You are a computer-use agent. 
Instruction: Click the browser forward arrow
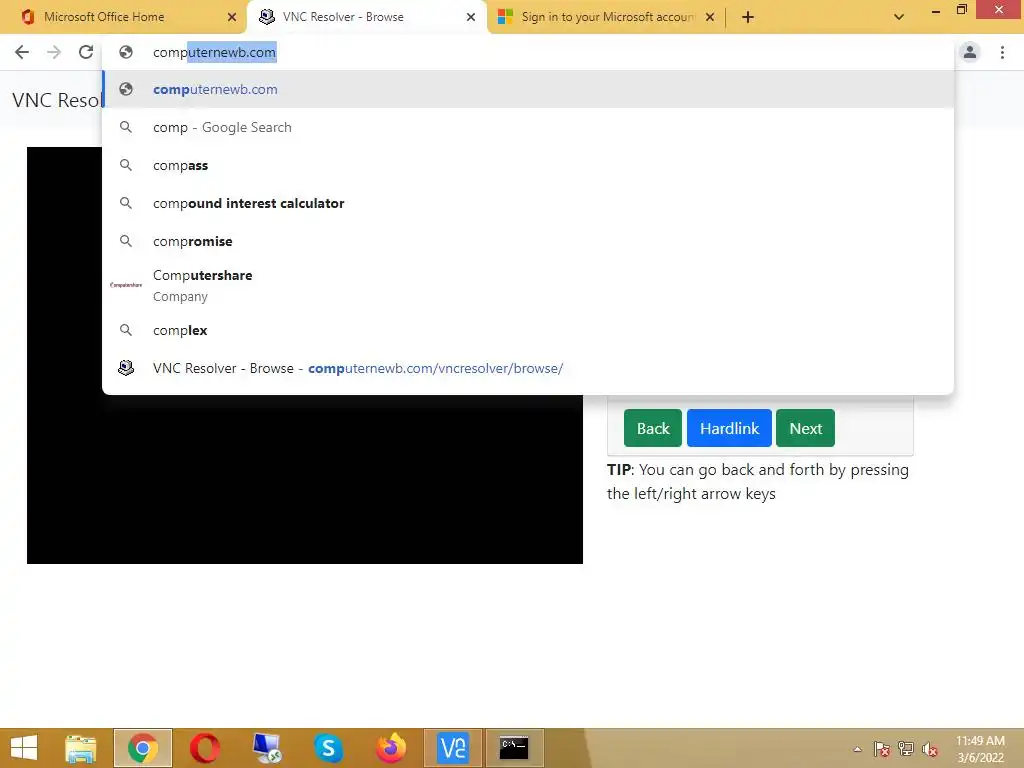(54, 52)
